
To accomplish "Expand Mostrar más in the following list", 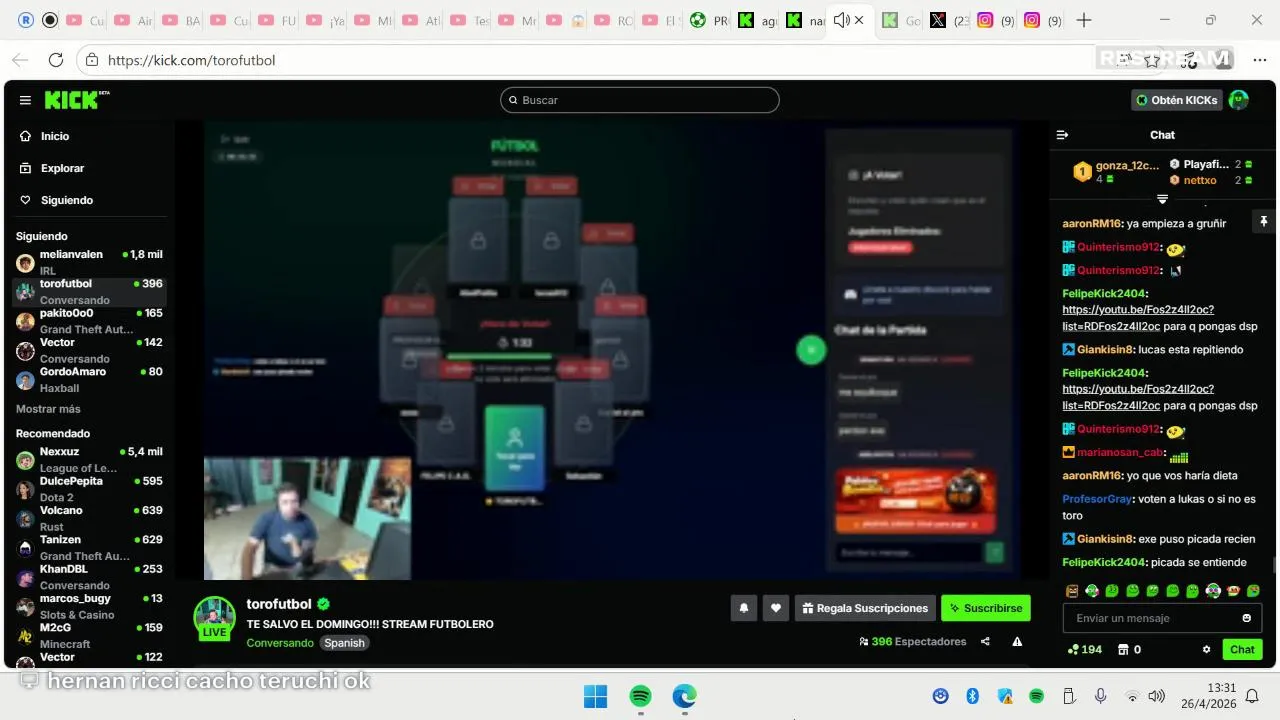I will point(48,409).
